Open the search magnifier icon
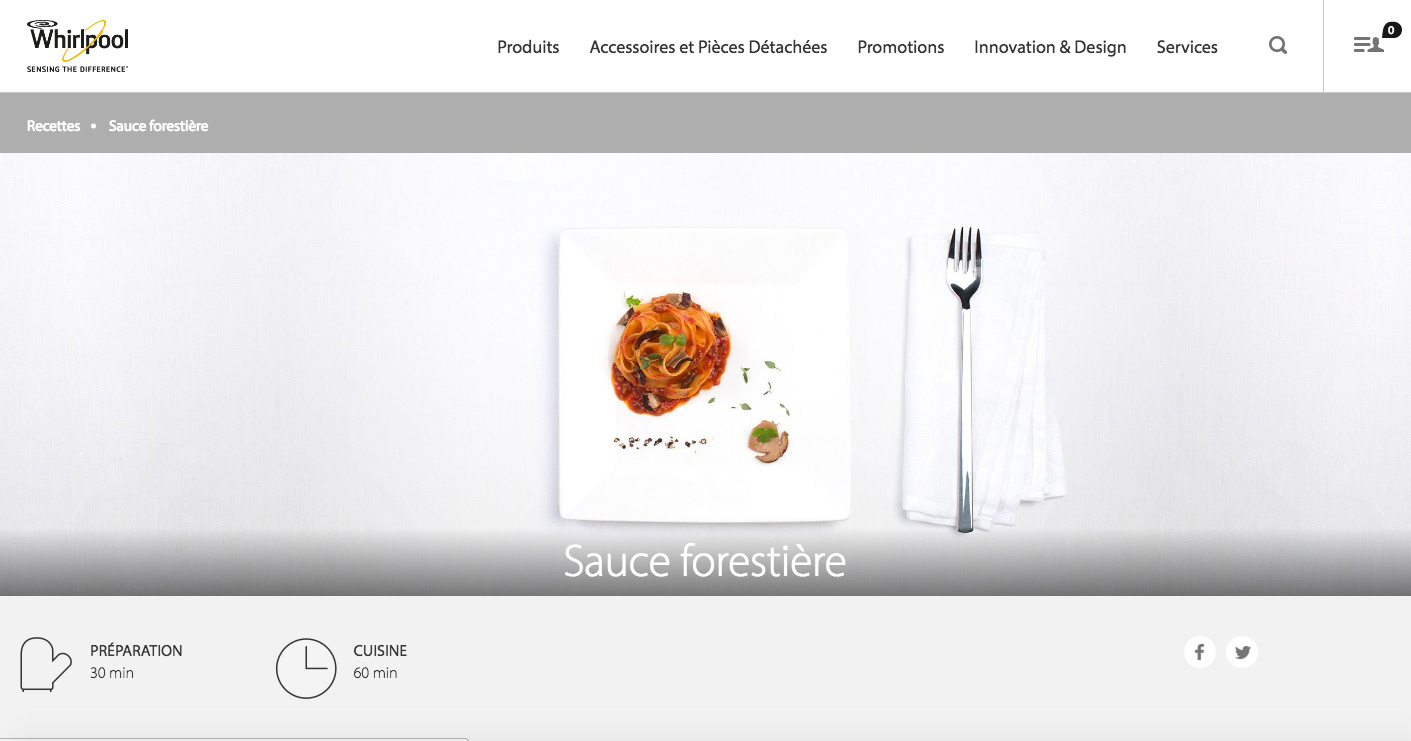 point(1278,45)
